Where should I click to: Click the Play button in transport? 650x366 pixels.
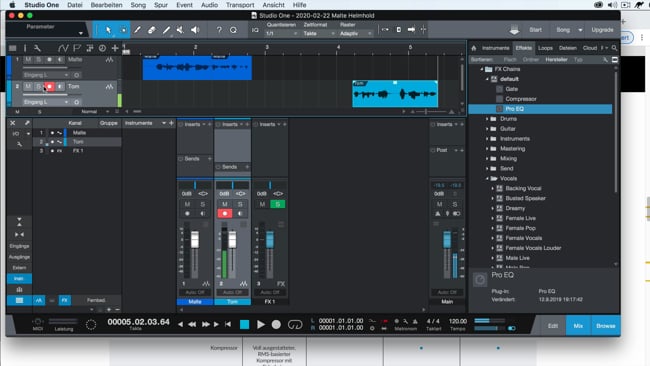[x=261, y=325]
